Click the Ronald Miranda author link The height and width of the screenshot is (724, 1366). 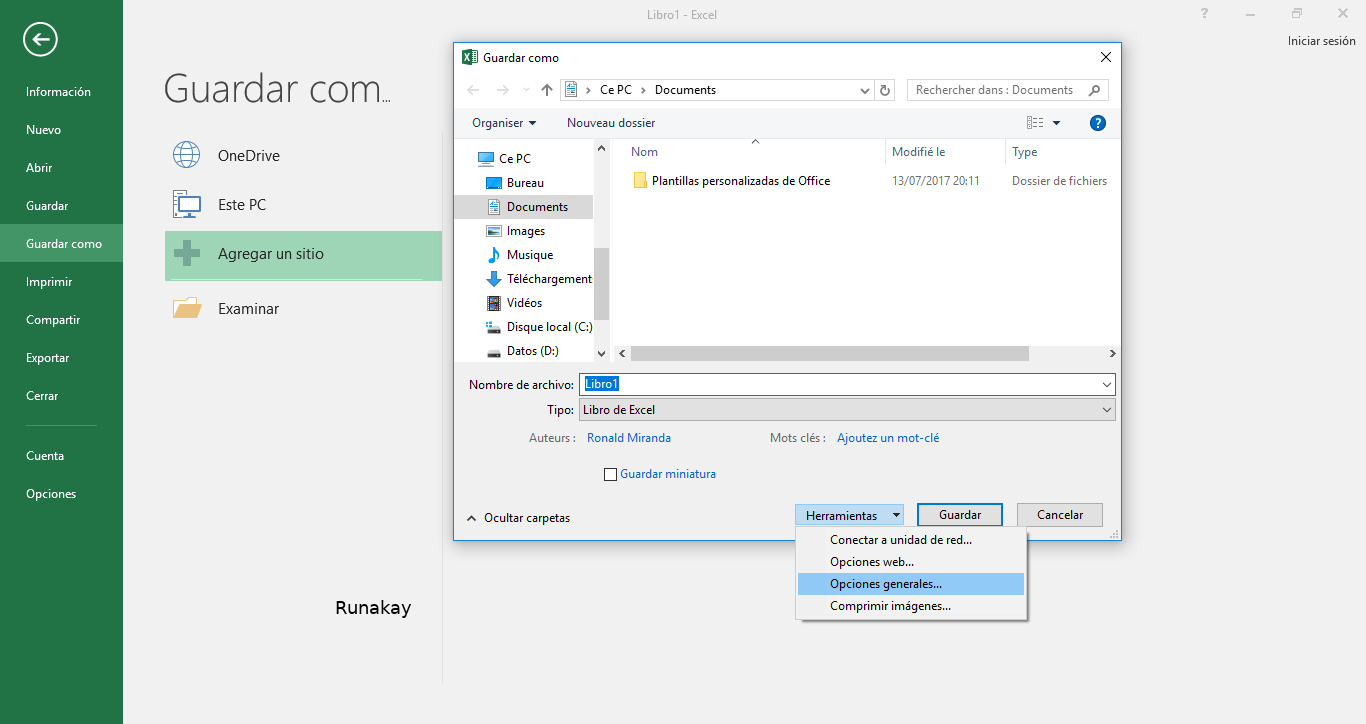tap(629, 438)
